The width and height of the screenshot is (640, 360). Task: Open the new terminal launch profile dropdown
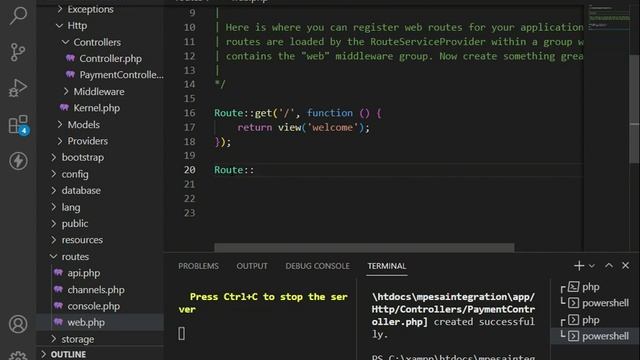592,266
